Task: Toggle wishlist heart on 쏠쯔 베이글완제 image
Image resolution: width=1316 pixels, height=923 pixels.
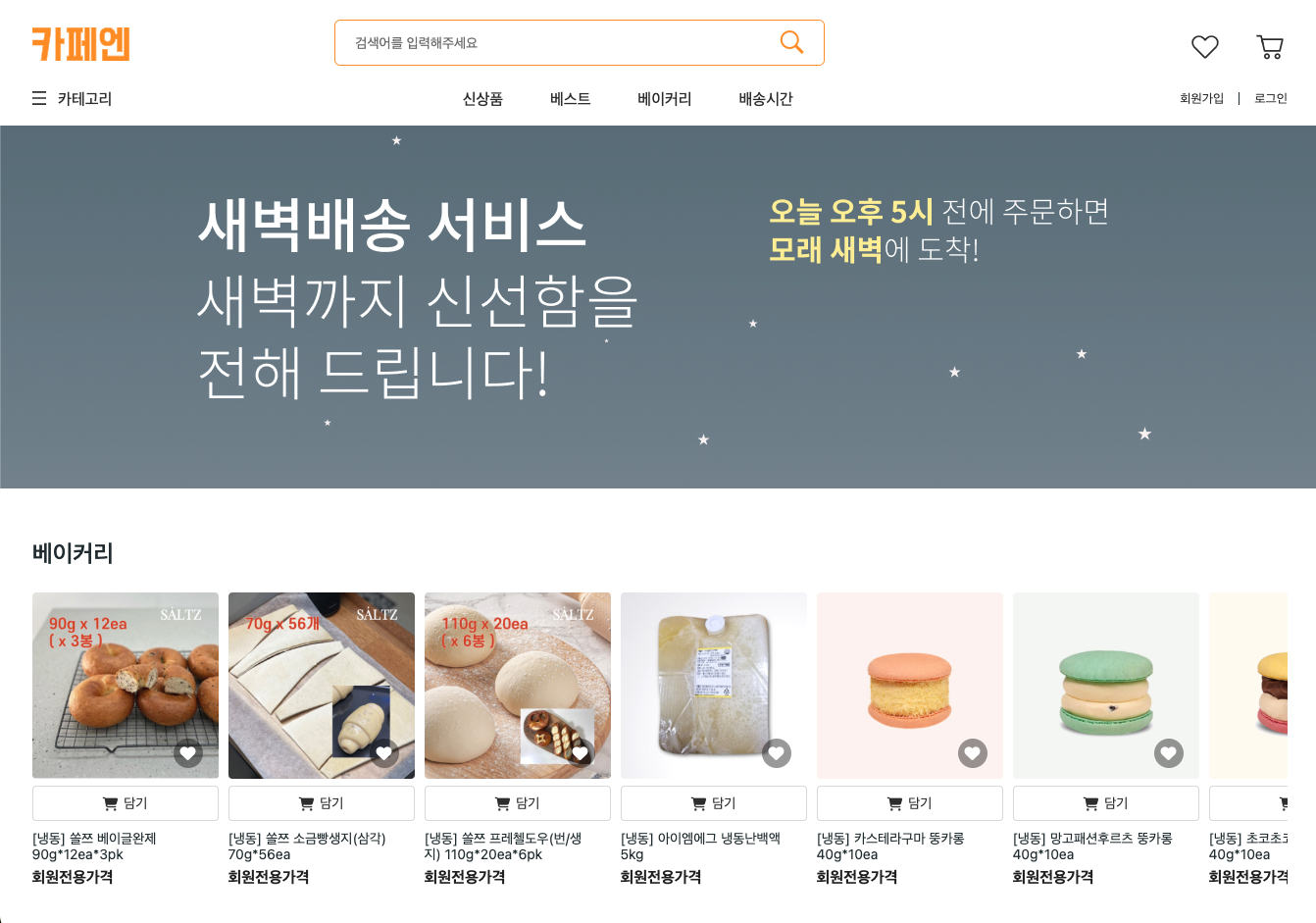Action: (x=188, y=753)
